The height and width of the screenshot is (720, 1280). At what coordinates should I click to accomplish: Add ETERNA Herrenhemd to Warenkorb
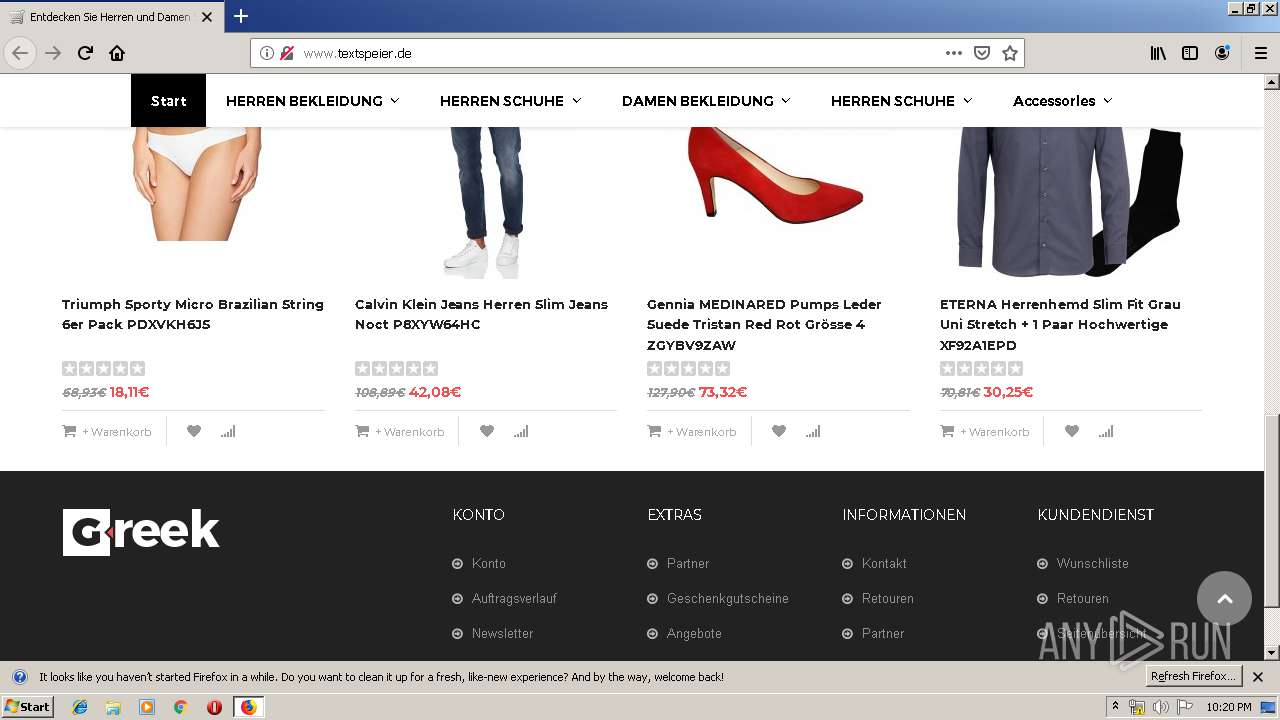985,432
